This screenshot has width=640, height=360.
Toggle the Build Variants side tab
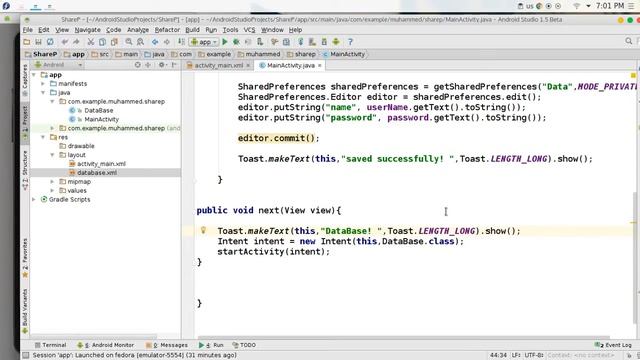(25, 311)
